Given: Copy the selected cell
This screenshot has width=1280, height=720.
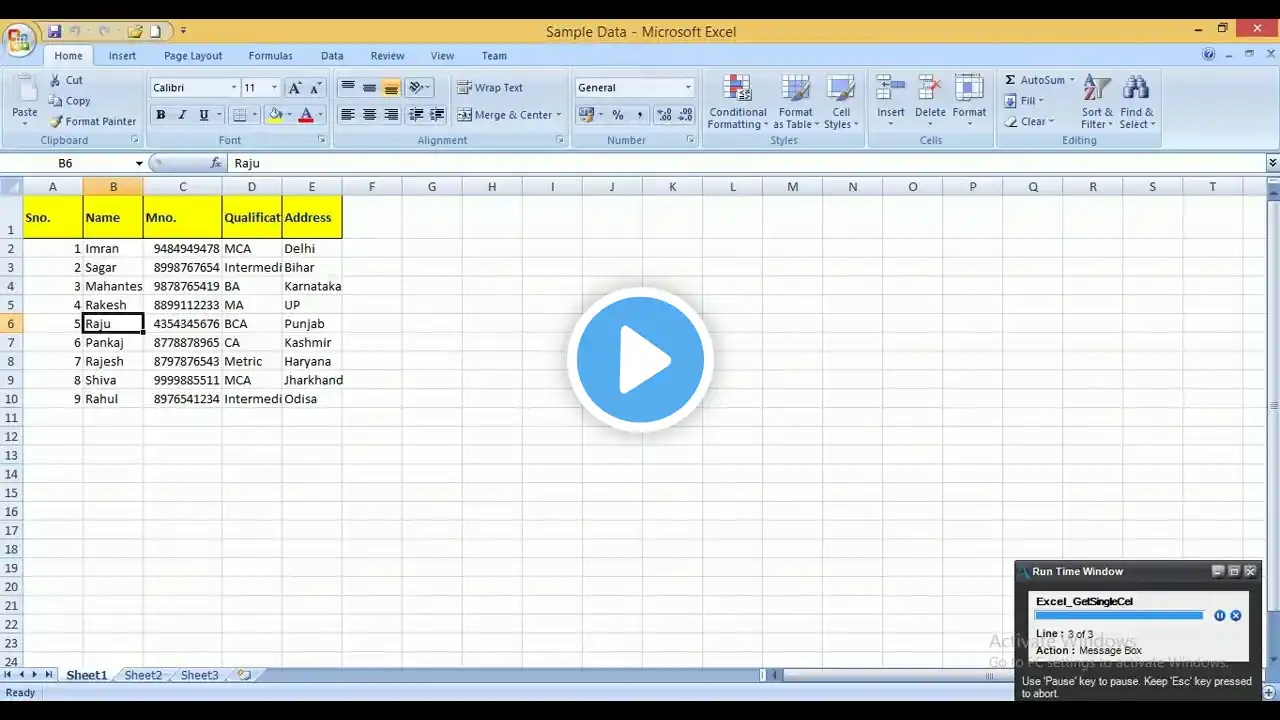Looking at the screenshot, I should (69, 101).
